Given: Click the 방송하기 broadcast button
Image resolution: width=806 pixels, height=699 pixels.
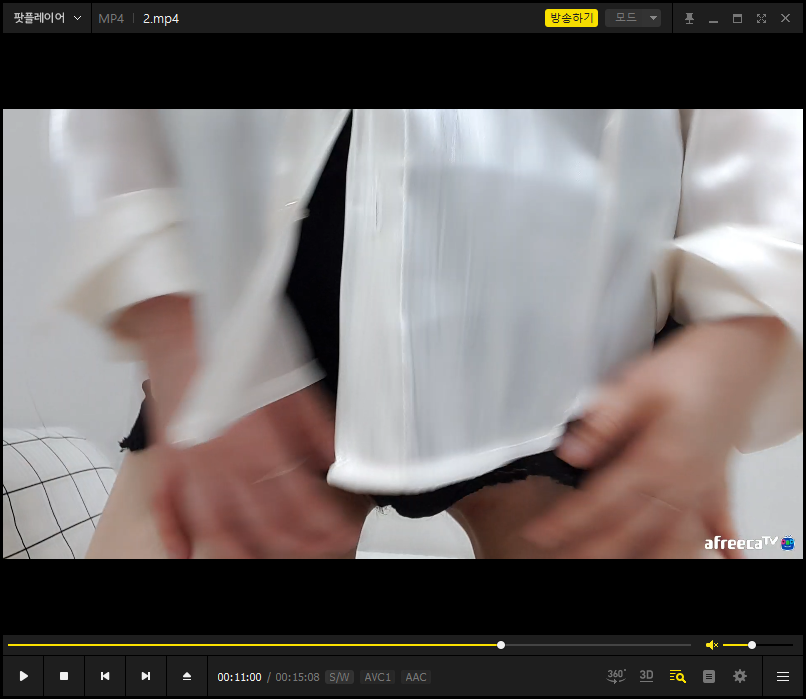Looking at the screenshot, I should 571,18.
